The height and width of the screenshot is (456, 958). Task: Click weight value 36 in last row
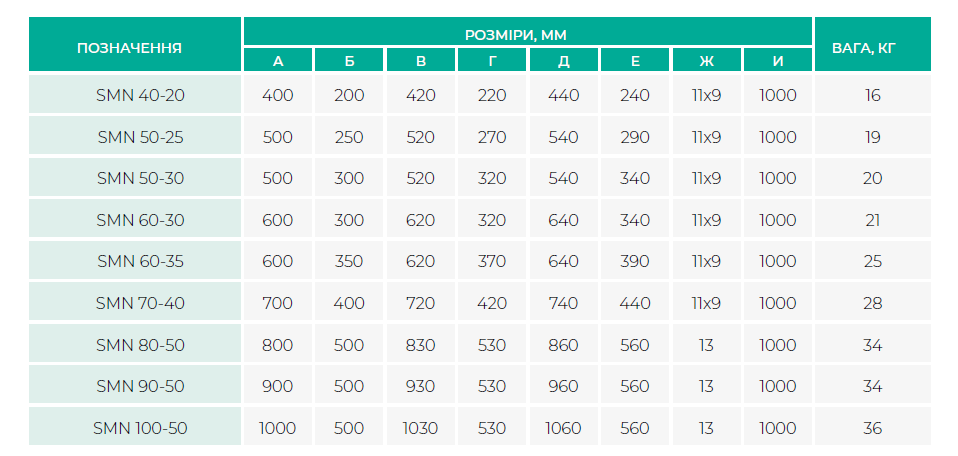point(872,428)
